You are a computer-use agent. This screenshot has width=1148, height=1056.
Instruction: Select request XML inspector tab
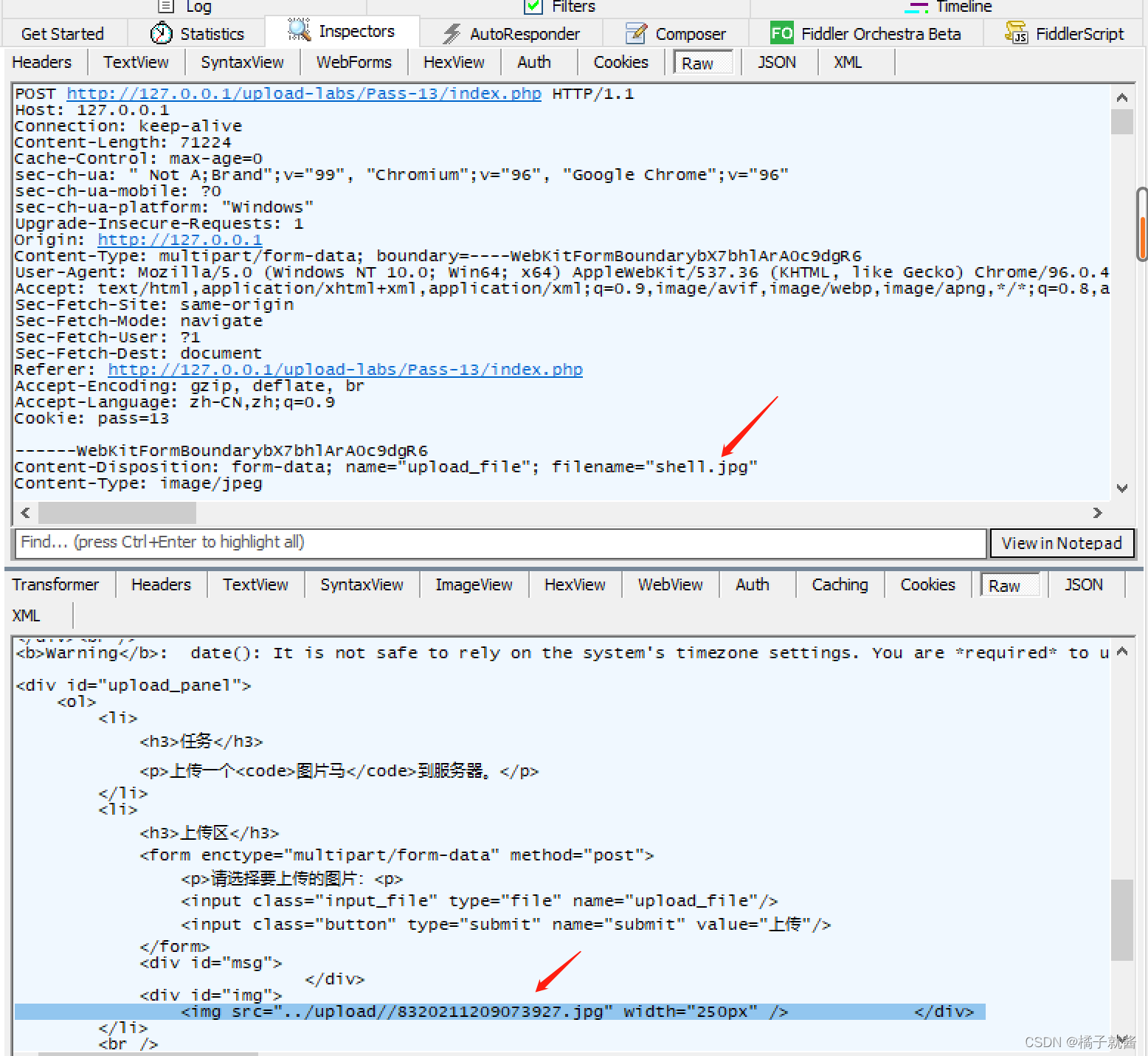click(x=848, y=63)
